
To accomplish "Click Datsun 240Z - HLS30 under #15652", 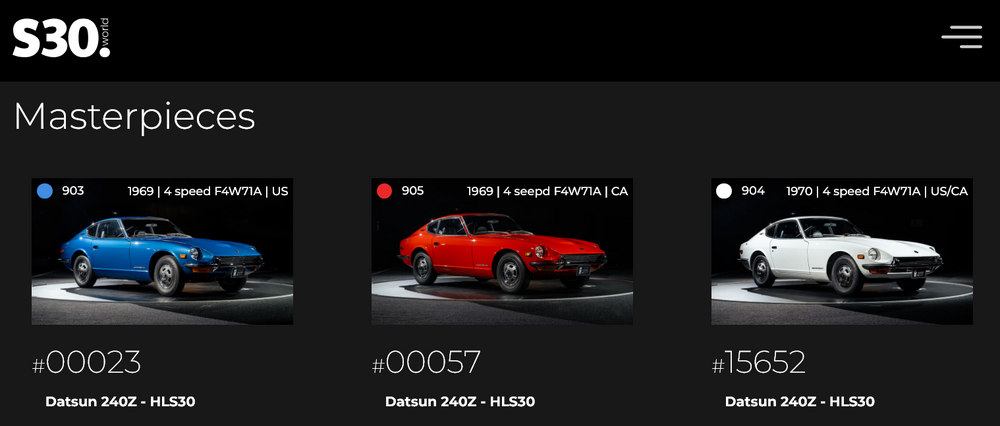I will [x=800, y=402].
